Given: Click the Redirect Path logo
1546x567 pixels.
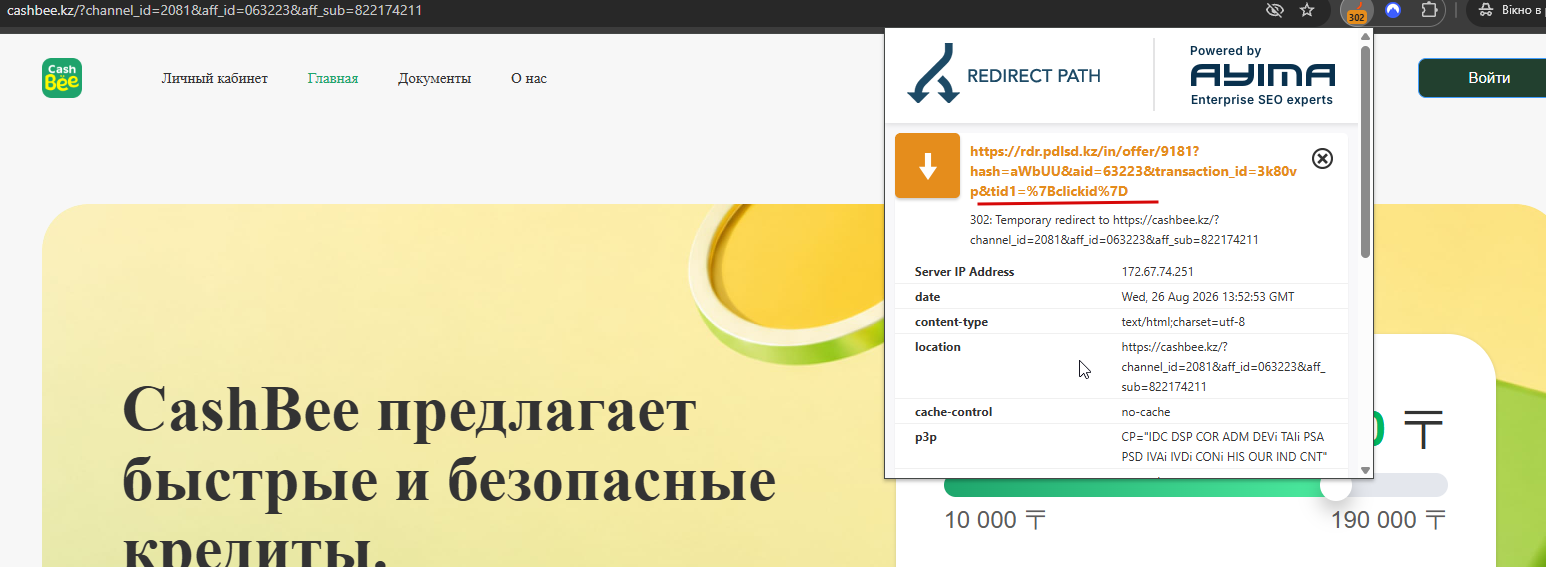Looking at the screenshot, I should 1004,75.
